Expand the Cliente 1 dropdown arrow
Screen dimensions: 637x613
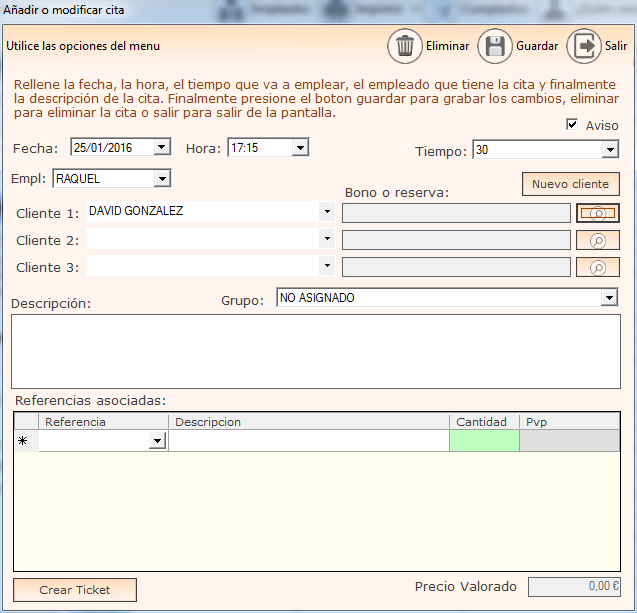pyautogui.click(x=327, y=212)
